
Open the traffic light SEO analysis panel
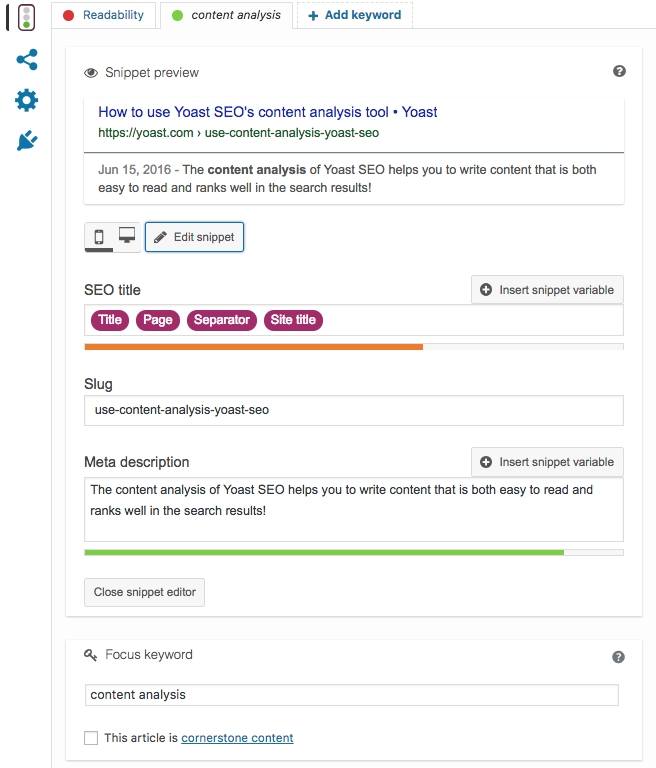point(26,18)
